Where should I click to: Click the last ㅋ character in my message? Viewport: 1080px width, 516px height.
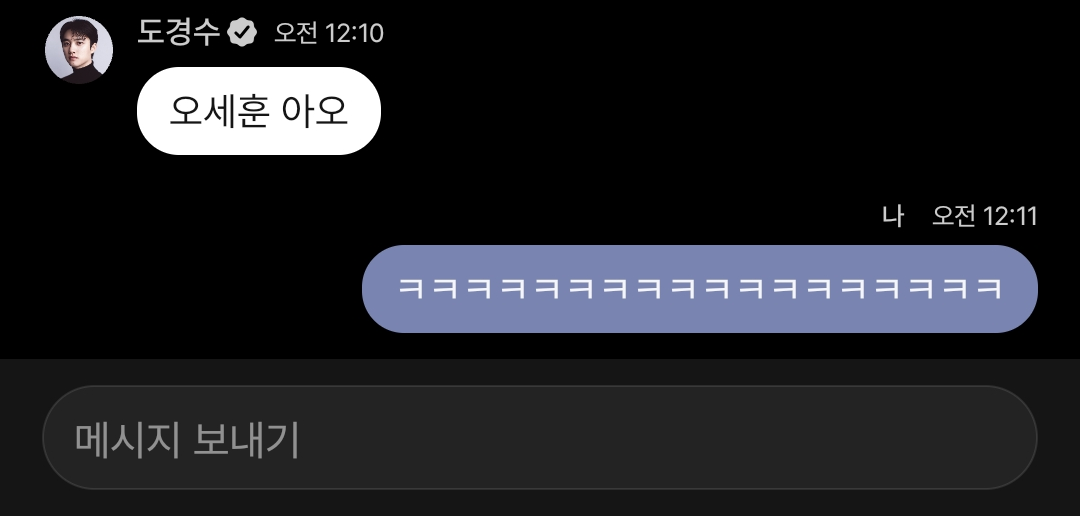[988, 288]
